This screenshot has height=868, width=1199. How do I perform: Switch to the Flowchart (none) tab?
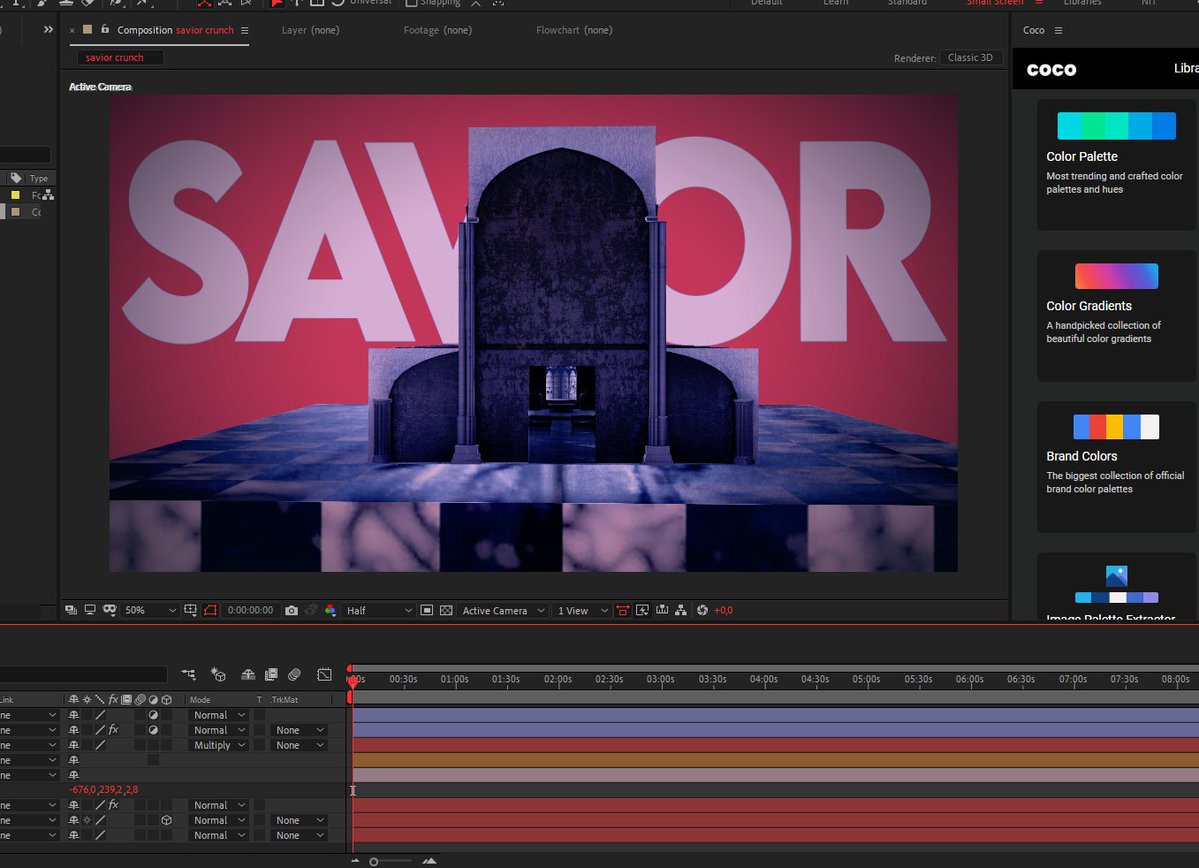pyautogui.click(x=574, y=30)
